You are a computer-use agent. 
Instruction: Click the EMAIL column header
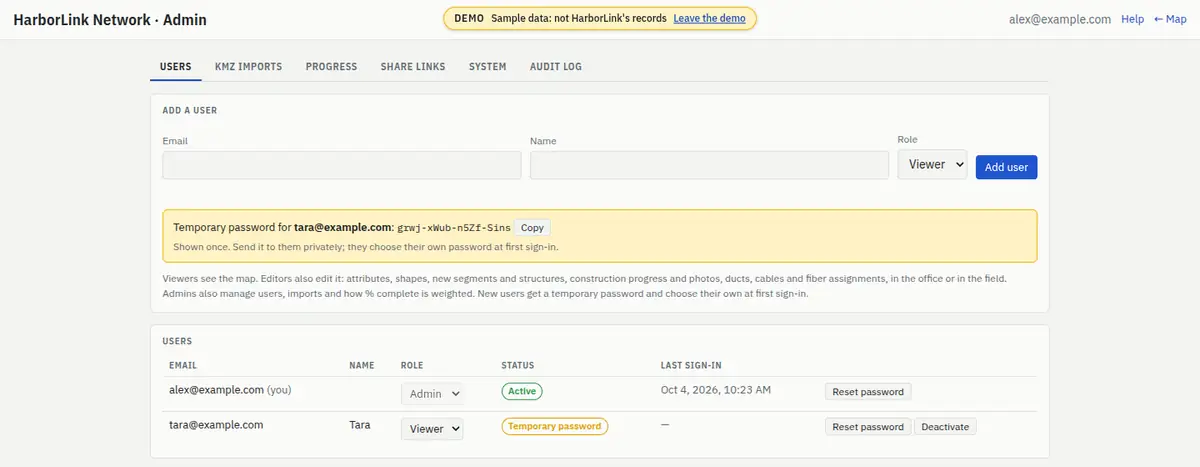coord(183,366)
